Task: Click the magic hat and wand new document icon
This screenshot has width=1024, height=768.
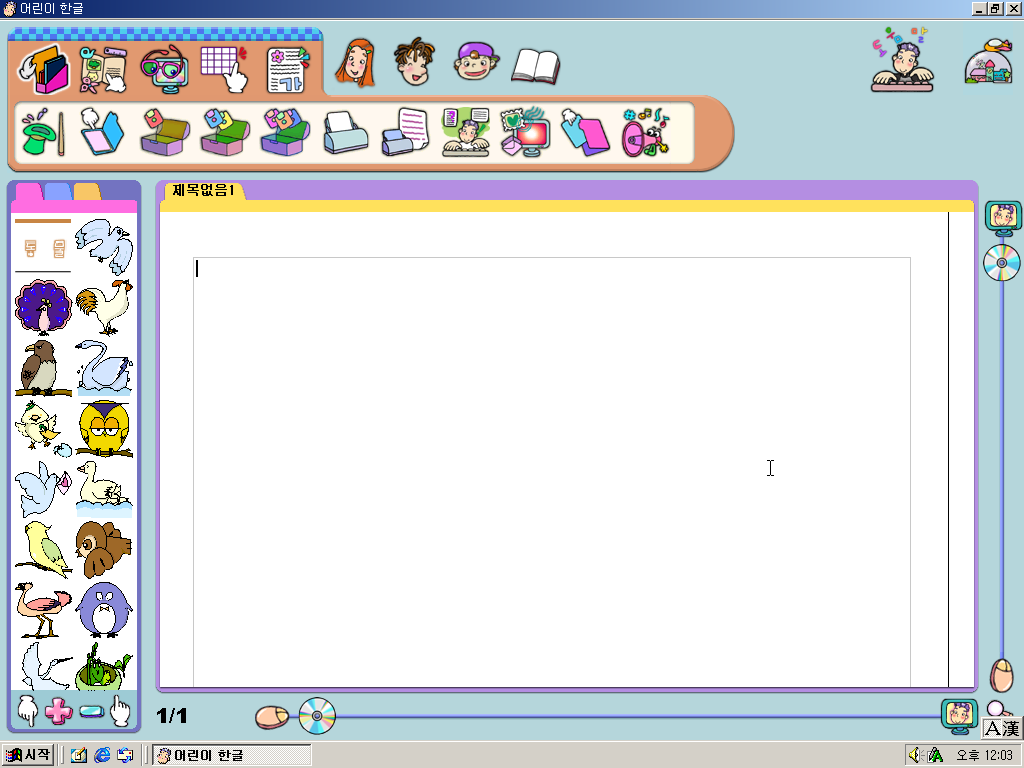Action: 43,133
